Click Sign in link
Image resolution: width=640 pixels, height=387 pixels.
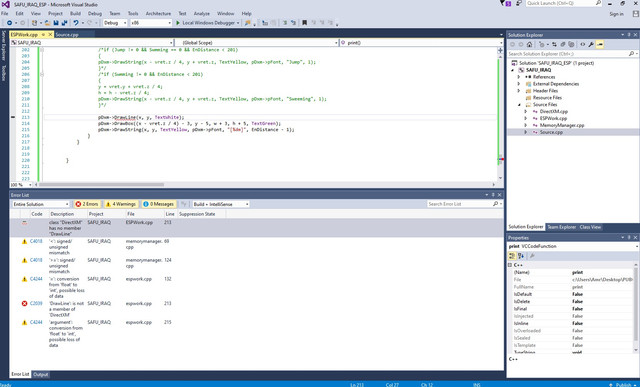pyautogui.click(x=616, y=14)
